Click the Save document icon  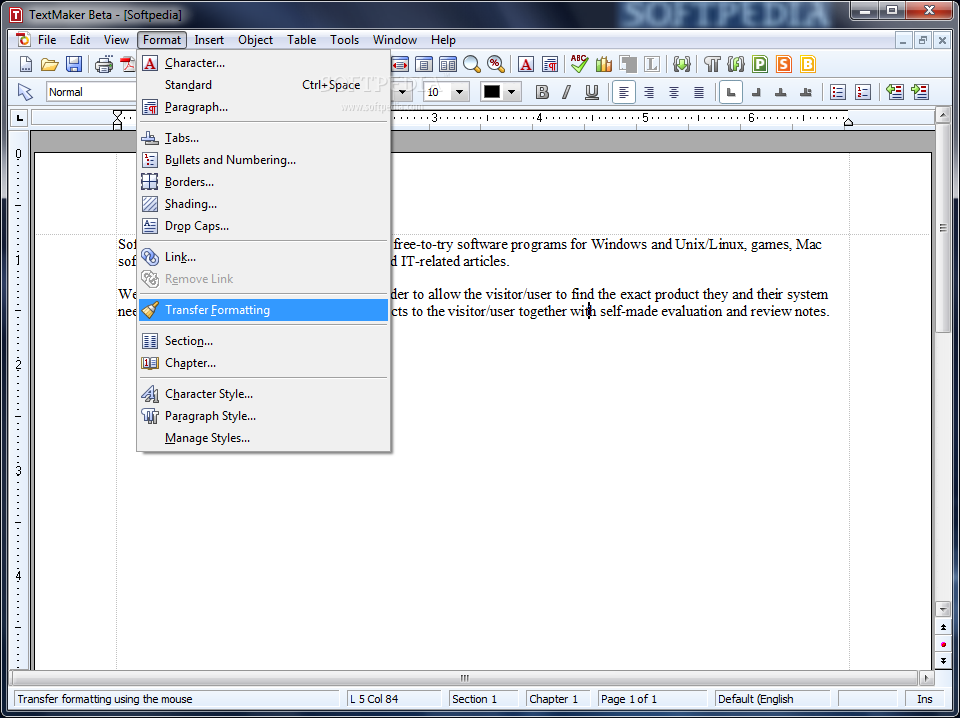74,65
